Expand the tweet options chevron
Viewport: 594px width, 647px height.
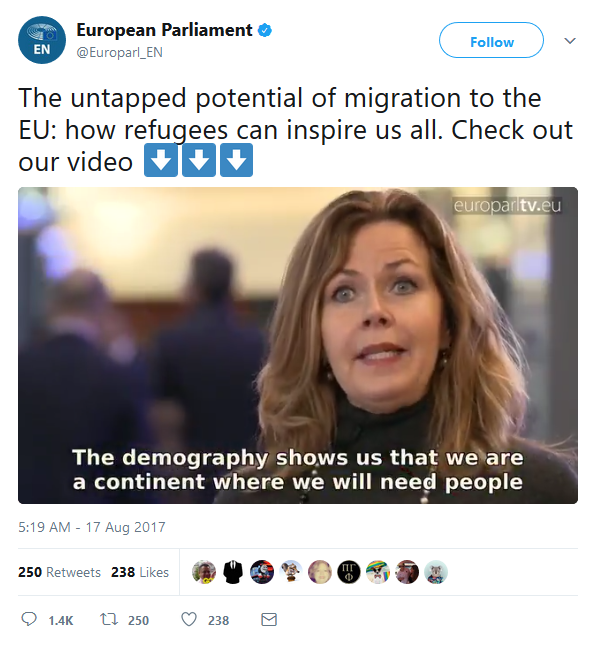point(570,41)
